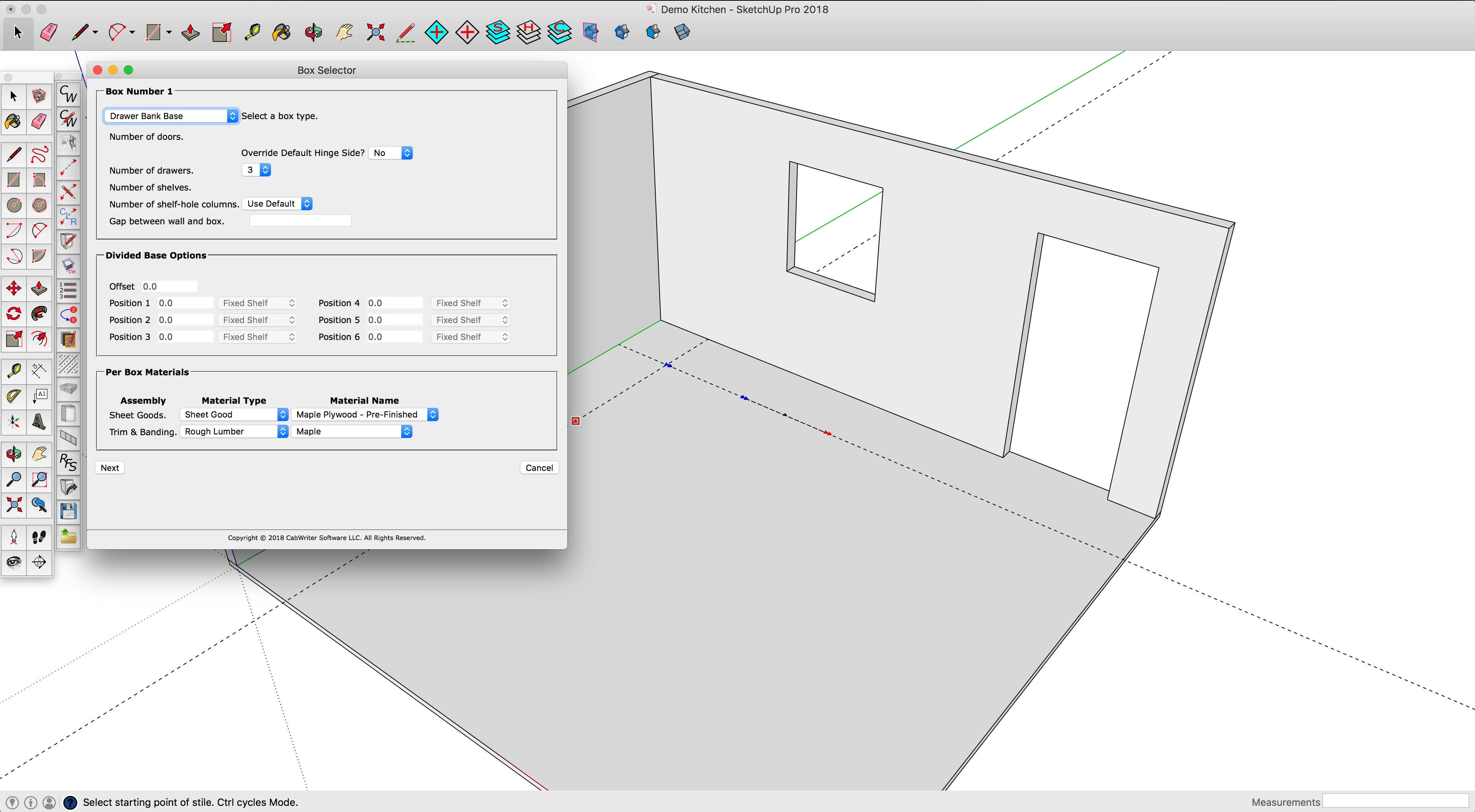Viewport: 1475px width, 812px height.
Task: Click the Offset value field
Action: pos(169,286)
